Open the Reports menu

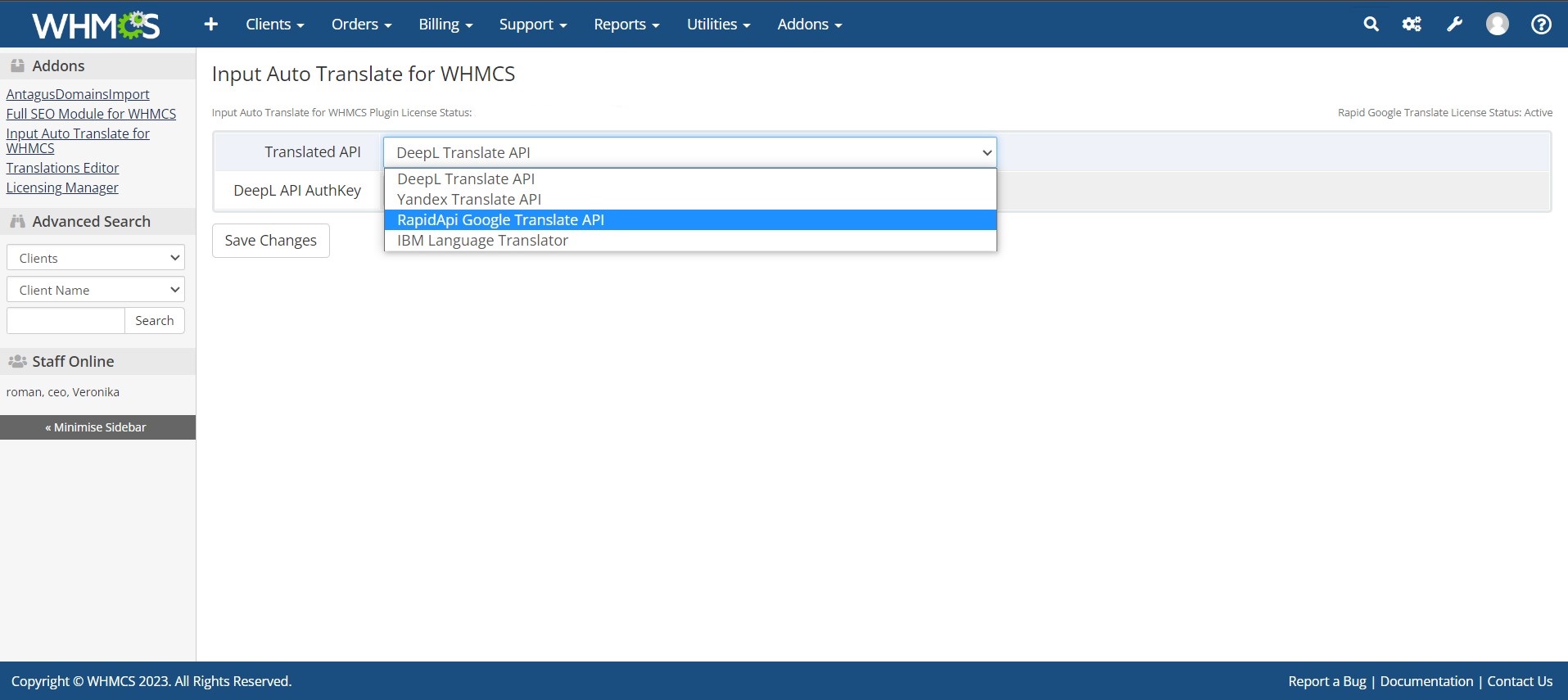point(626,25)
